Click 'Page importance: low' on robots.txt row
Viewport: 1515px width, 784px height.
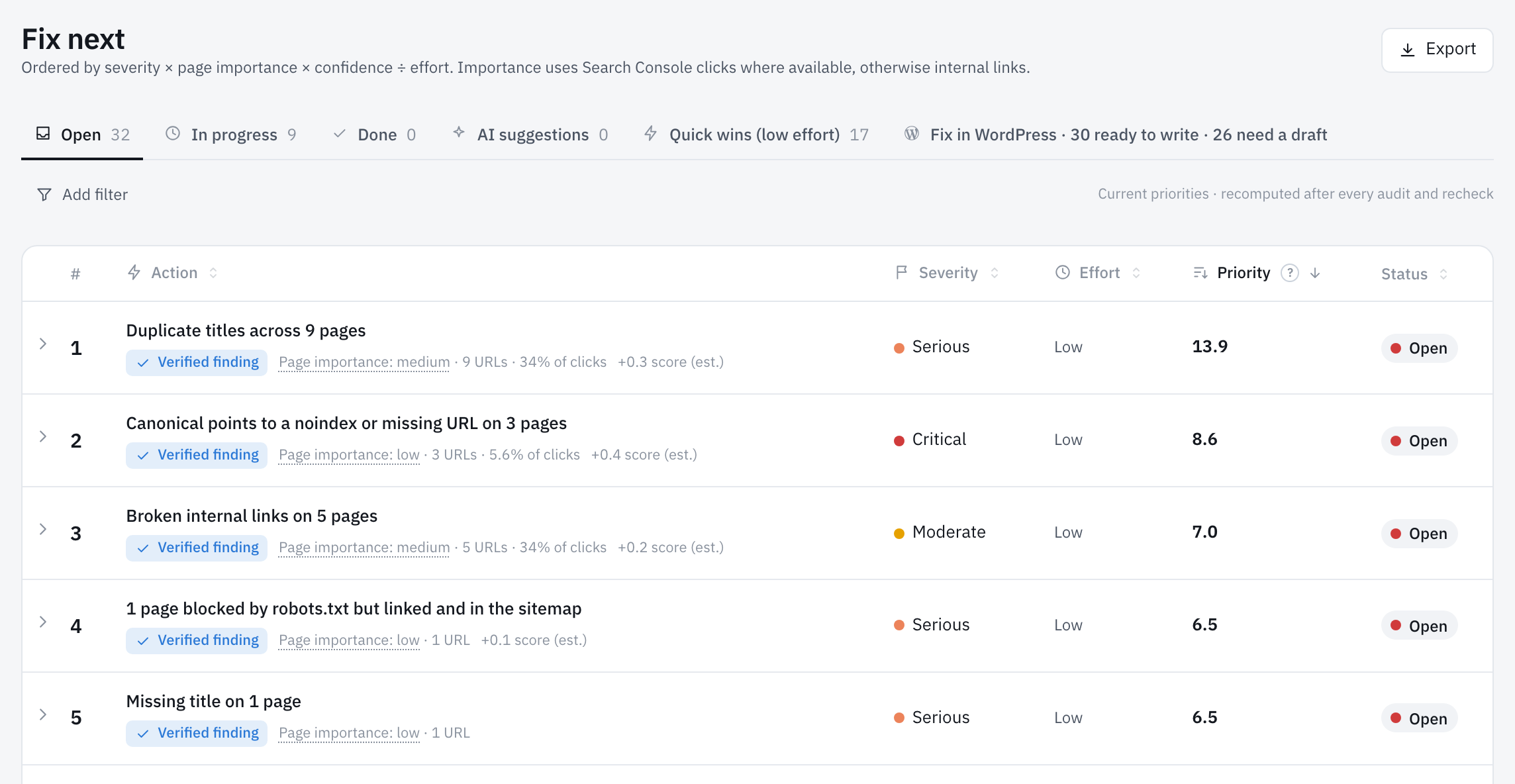[349, 640]
